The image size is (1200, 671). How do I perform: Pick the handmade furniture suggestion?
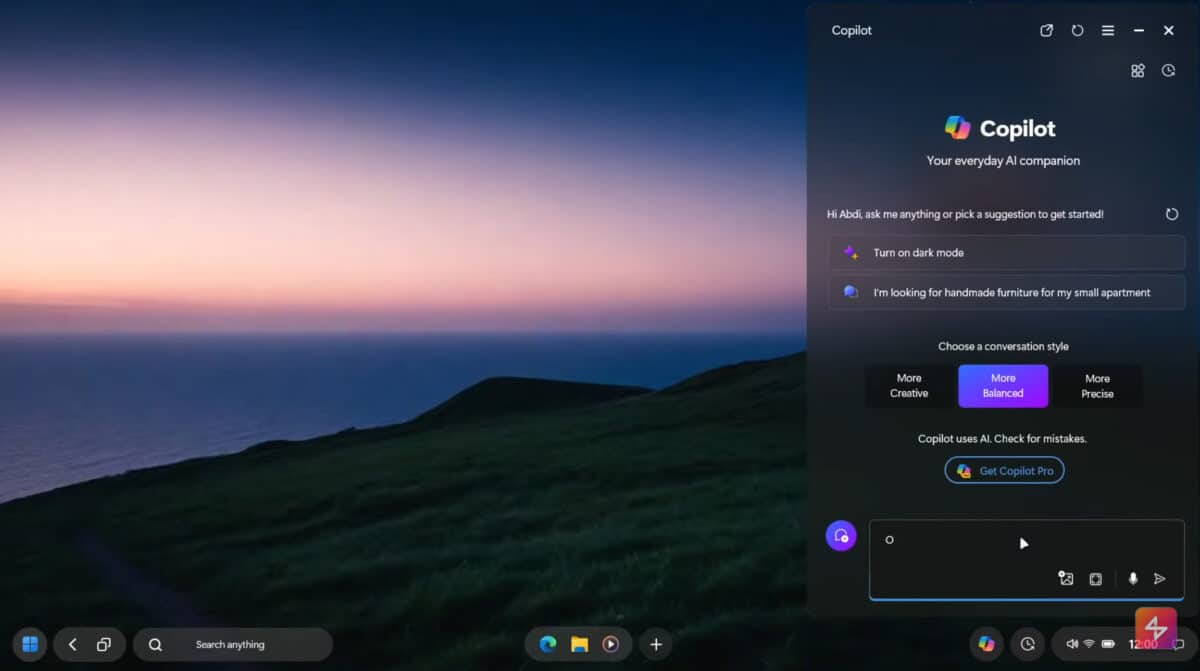coord(1006,293)
